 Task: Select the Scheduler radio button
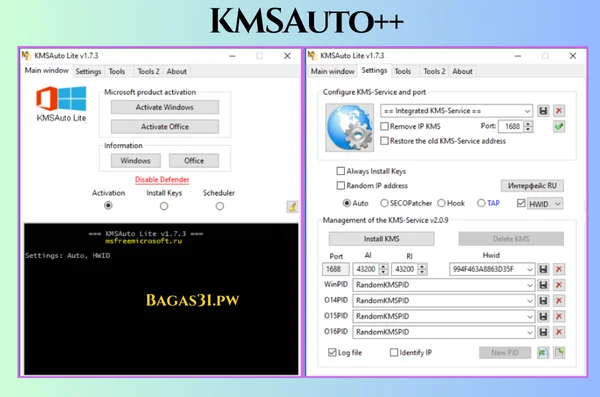click(219, 206)
